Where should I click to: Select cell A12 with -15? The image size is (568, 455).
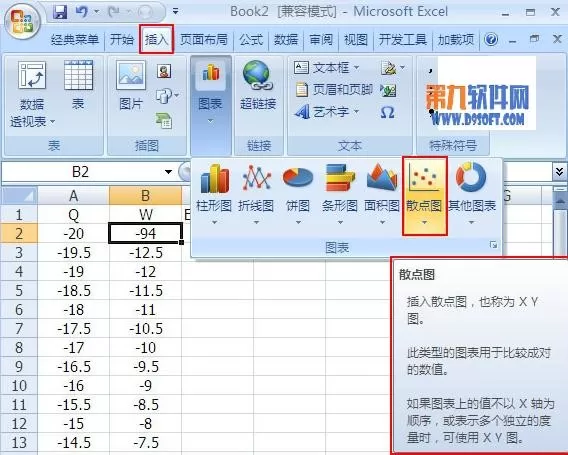pyautogui.click(x=73, y=423)
